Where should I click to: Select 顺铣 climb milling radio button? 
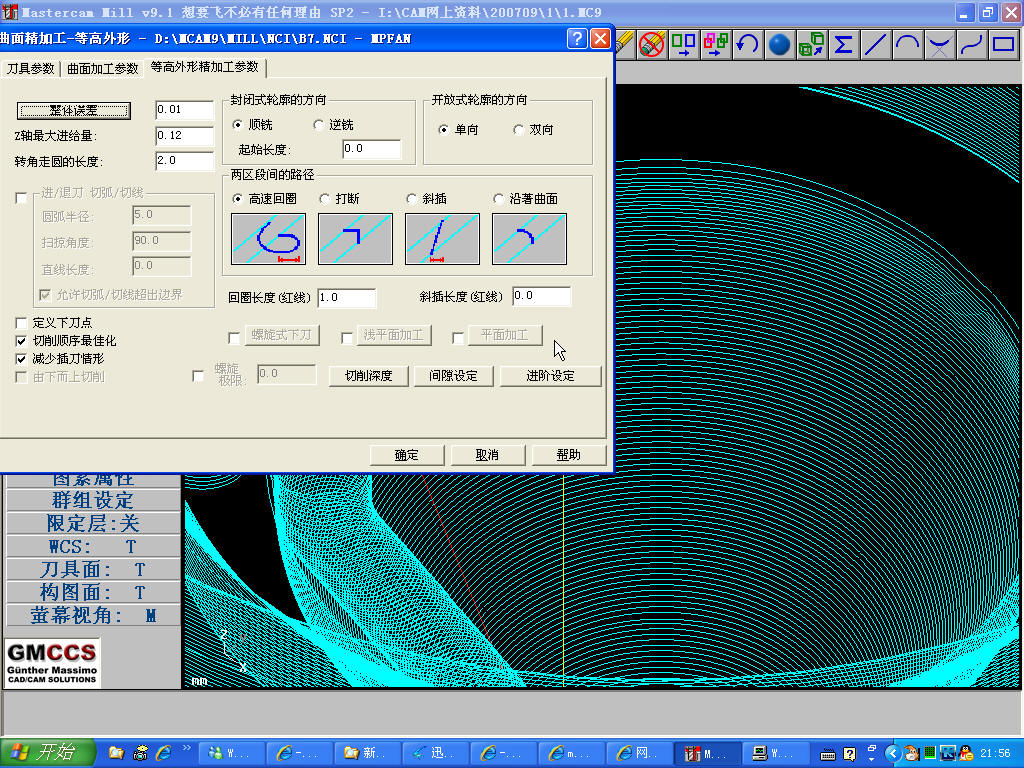[x=237, y=125]
